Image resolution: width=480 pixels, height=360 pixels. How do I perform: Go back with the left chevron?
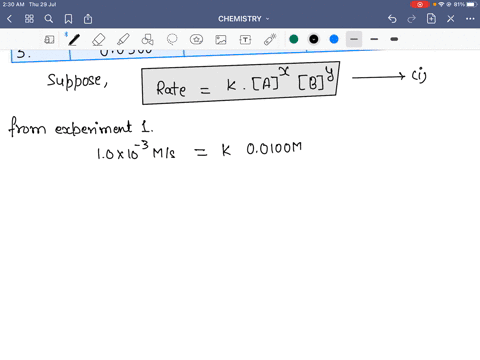click(x=9, y=19)
